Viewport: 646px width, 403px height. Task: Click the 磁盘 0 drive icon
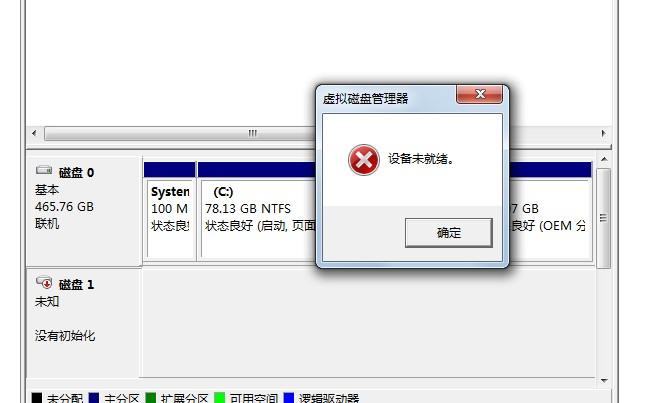pos(44,170)
